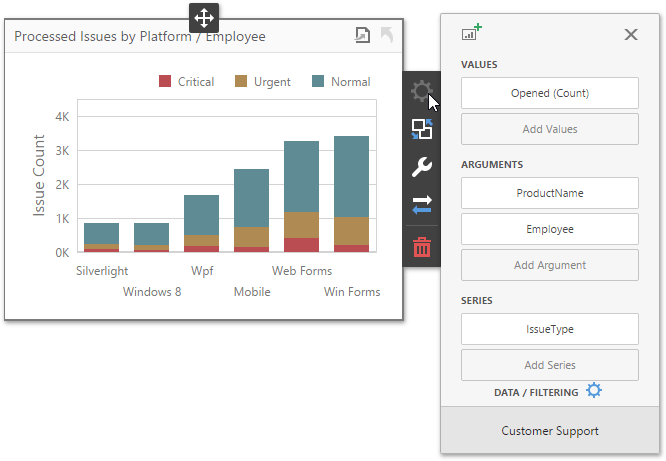Click the Add Series placeholder
Screen dimensions: 666x461
(x=549, y=365)
